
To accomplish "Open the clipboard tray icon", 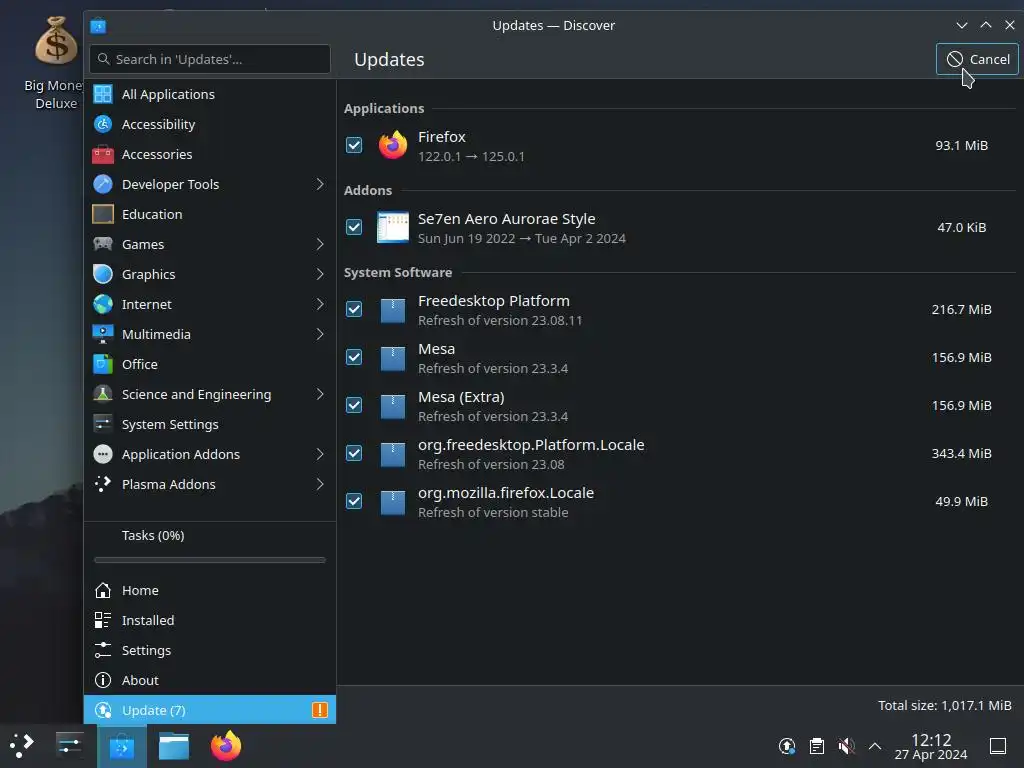I will (x=816, y=746).
